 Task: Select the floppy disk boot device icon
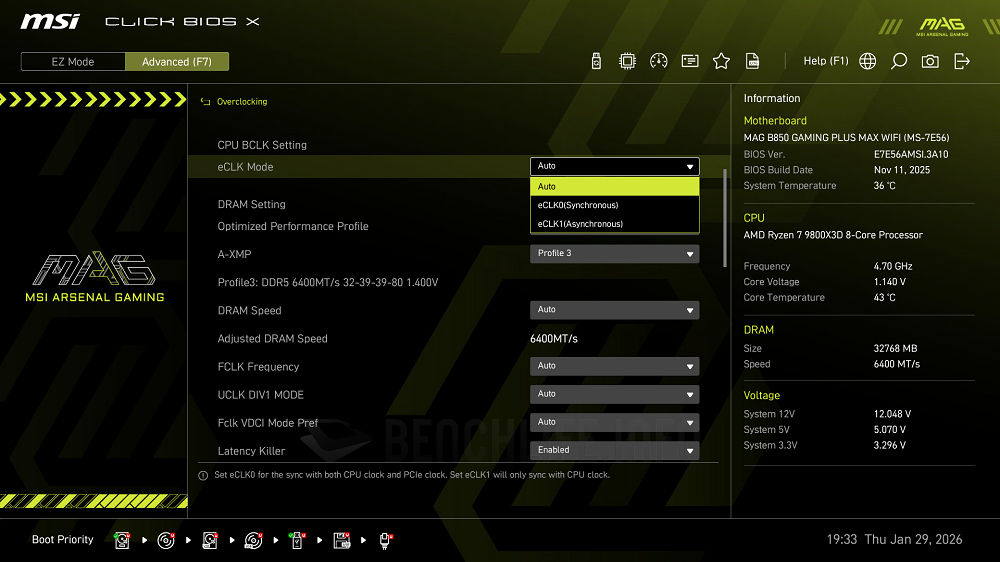[x=342, y=540]
